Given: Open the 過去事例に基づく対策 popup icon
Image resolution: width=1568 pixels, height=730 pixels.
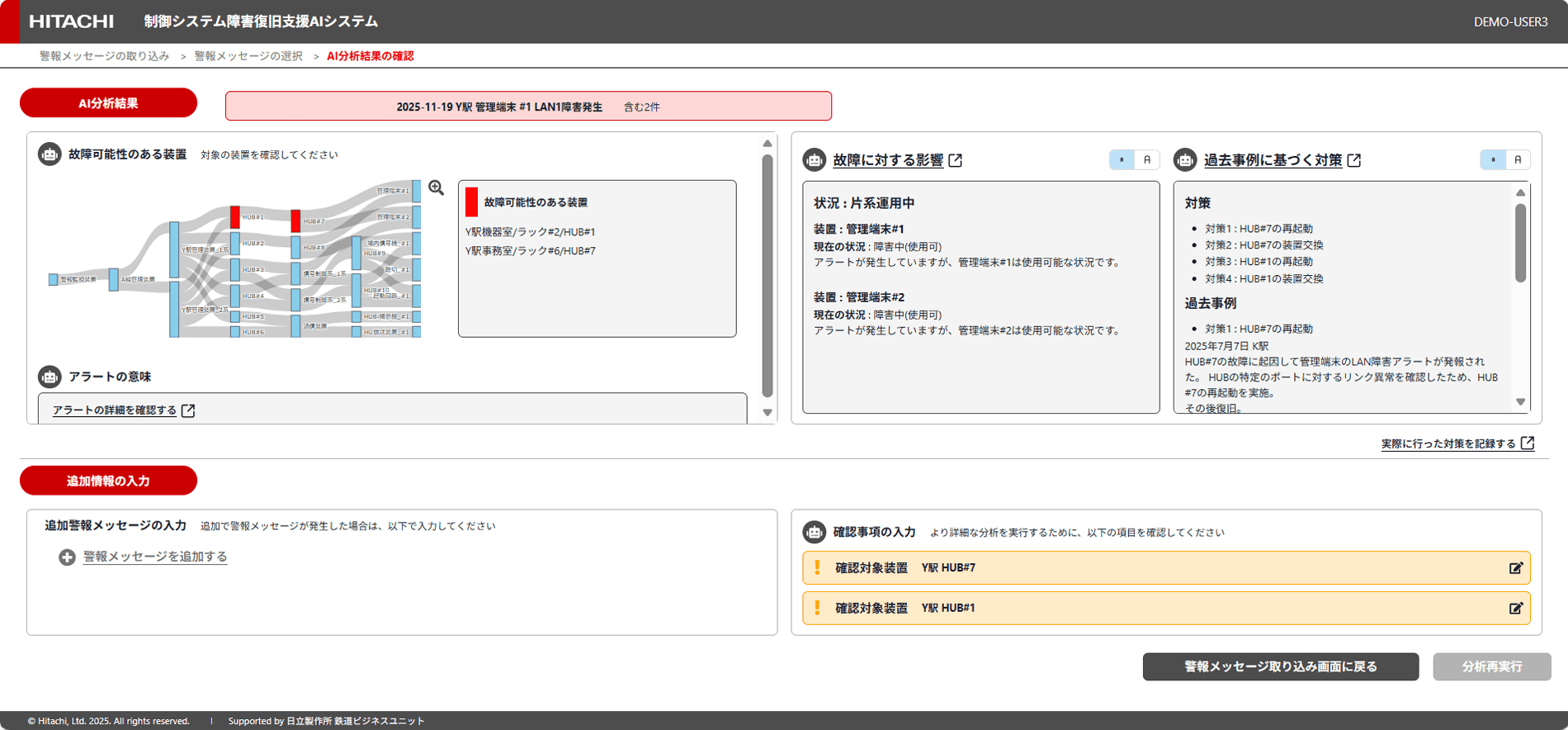Looking at the screenshot, I should (1354, 160).
